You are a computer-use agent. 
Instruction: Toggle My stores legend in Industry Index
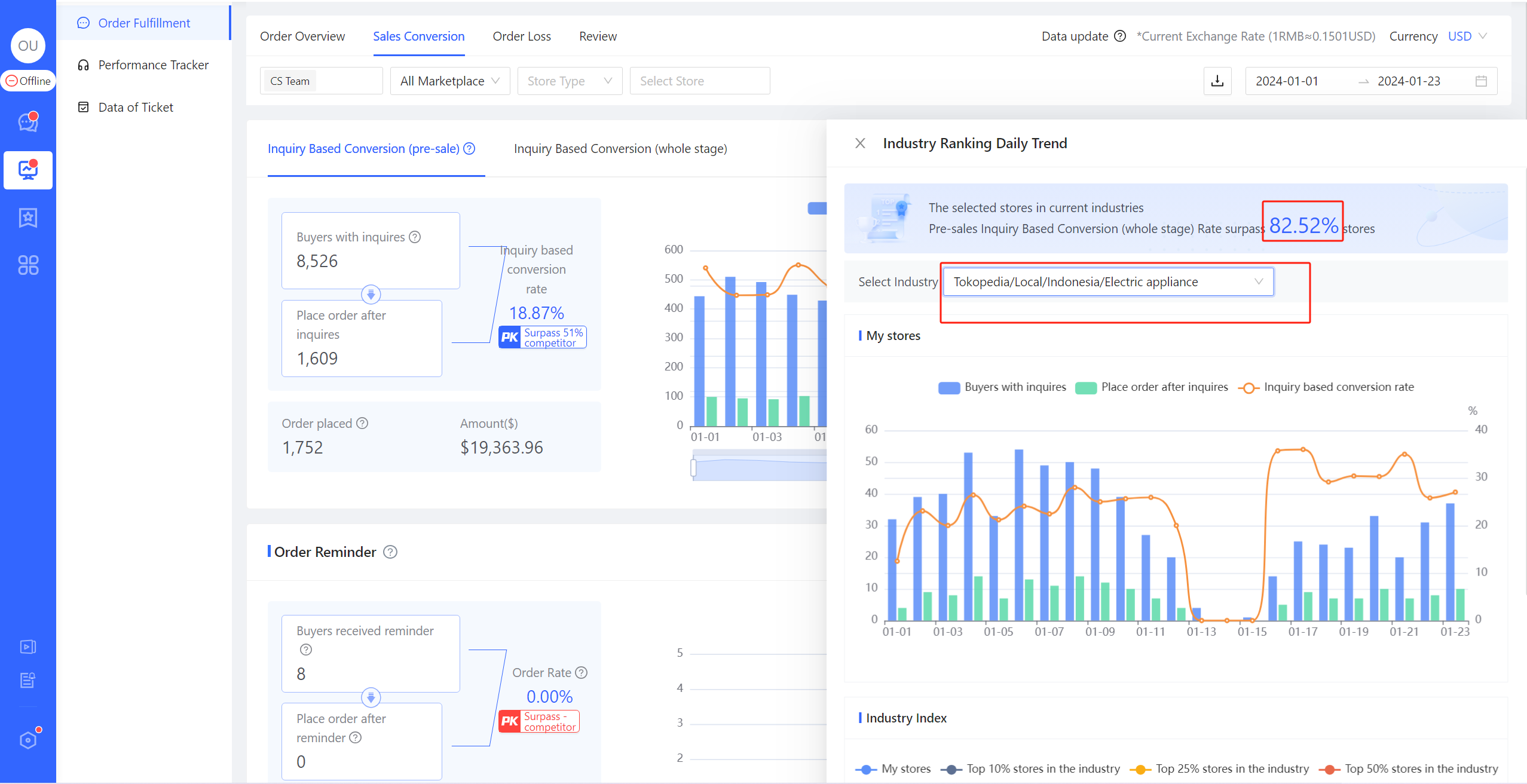(893, 769)
